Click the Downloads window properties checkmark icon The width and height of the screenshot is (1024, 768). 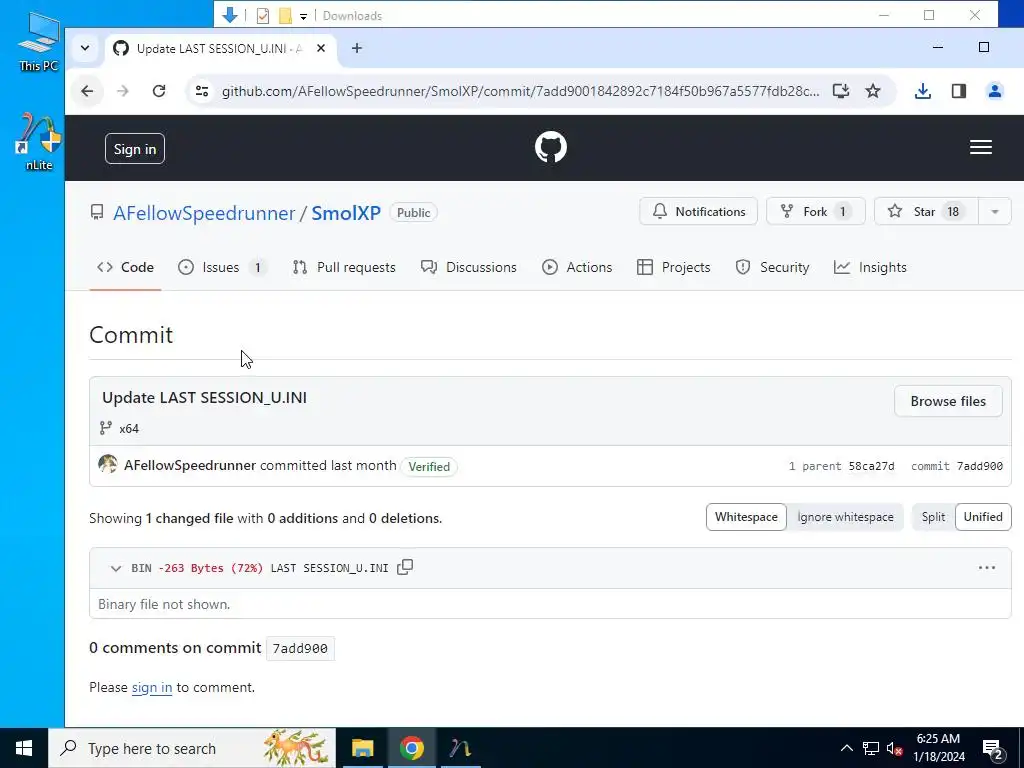[263, 16]
